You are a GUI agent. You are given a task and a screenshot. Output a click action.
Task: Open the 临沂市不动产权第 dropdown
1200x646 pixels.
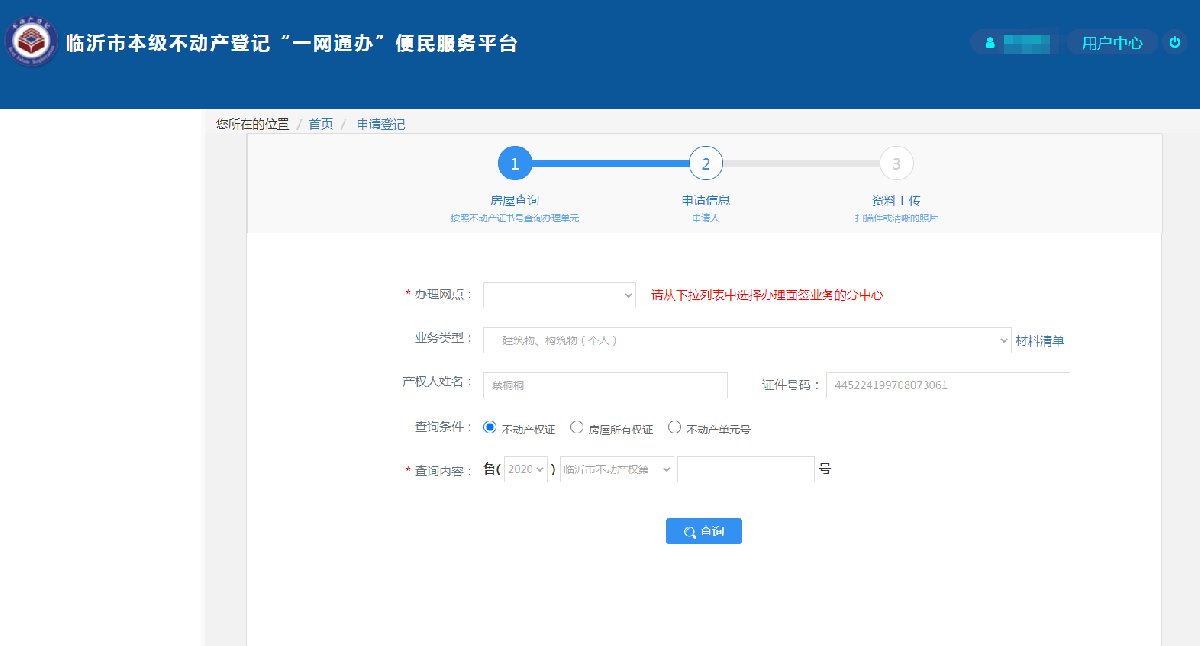pyautogui.click(x=616, y=470)
